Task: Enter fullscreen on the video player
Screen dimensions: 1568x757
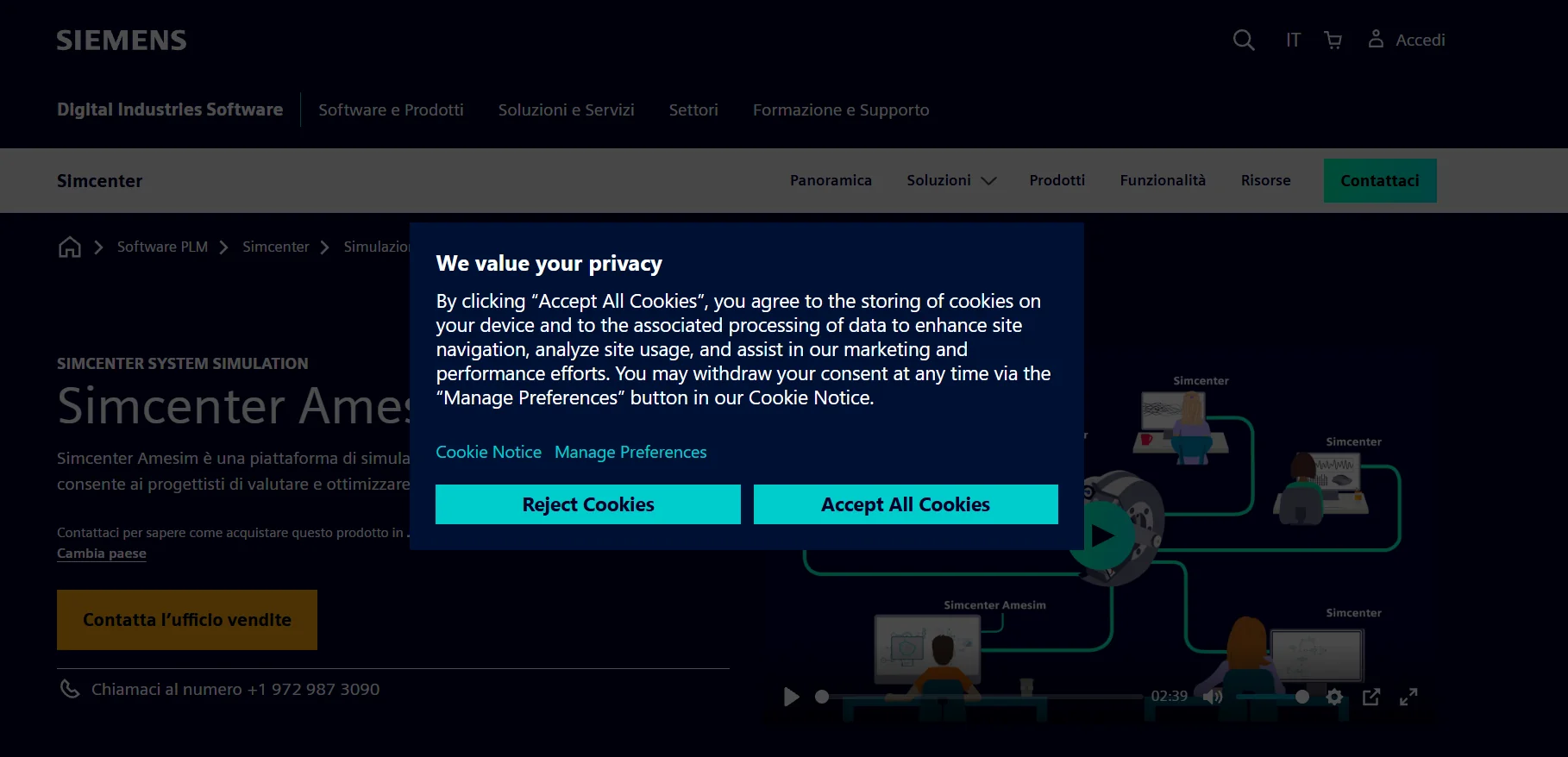Action: 1408,697
